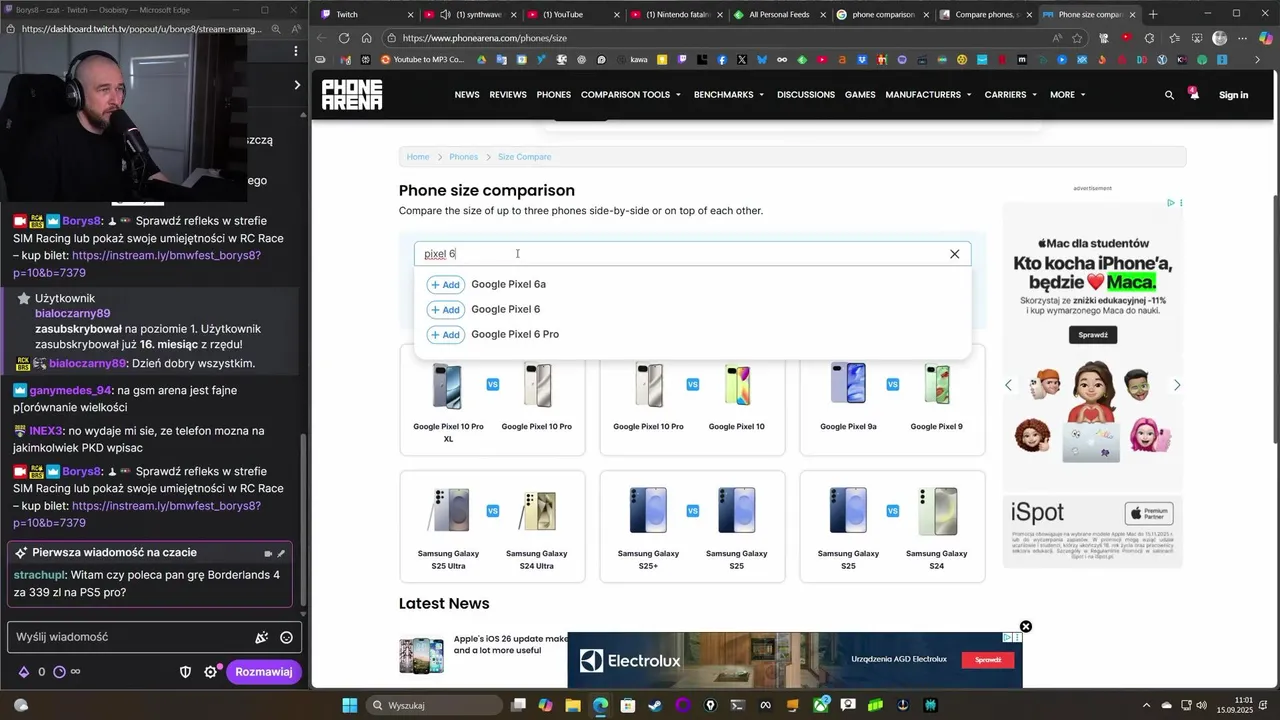
Task: Expand the MANUFACTURERS dropdown
Action: (x=929, y=95)
